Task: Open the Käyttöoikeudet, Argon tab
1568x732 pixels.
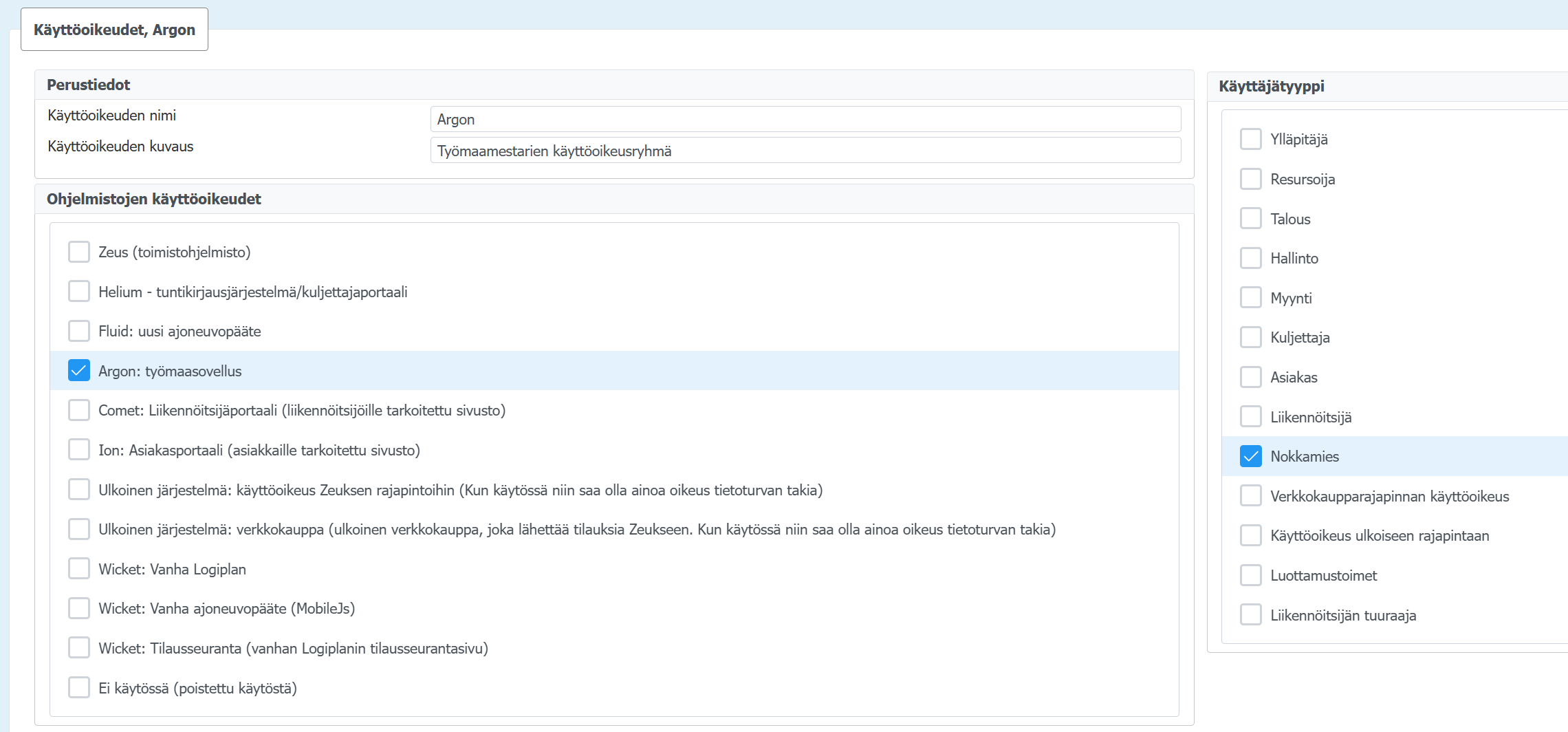Action: 114,30
